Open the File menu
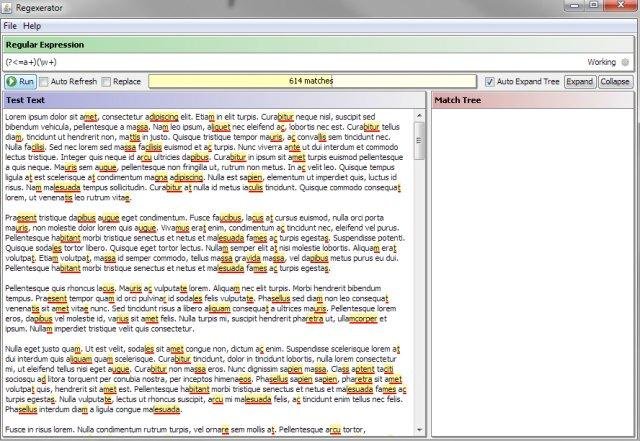The height and width of the screenshot is (441, 640). [x=10, y=26]
